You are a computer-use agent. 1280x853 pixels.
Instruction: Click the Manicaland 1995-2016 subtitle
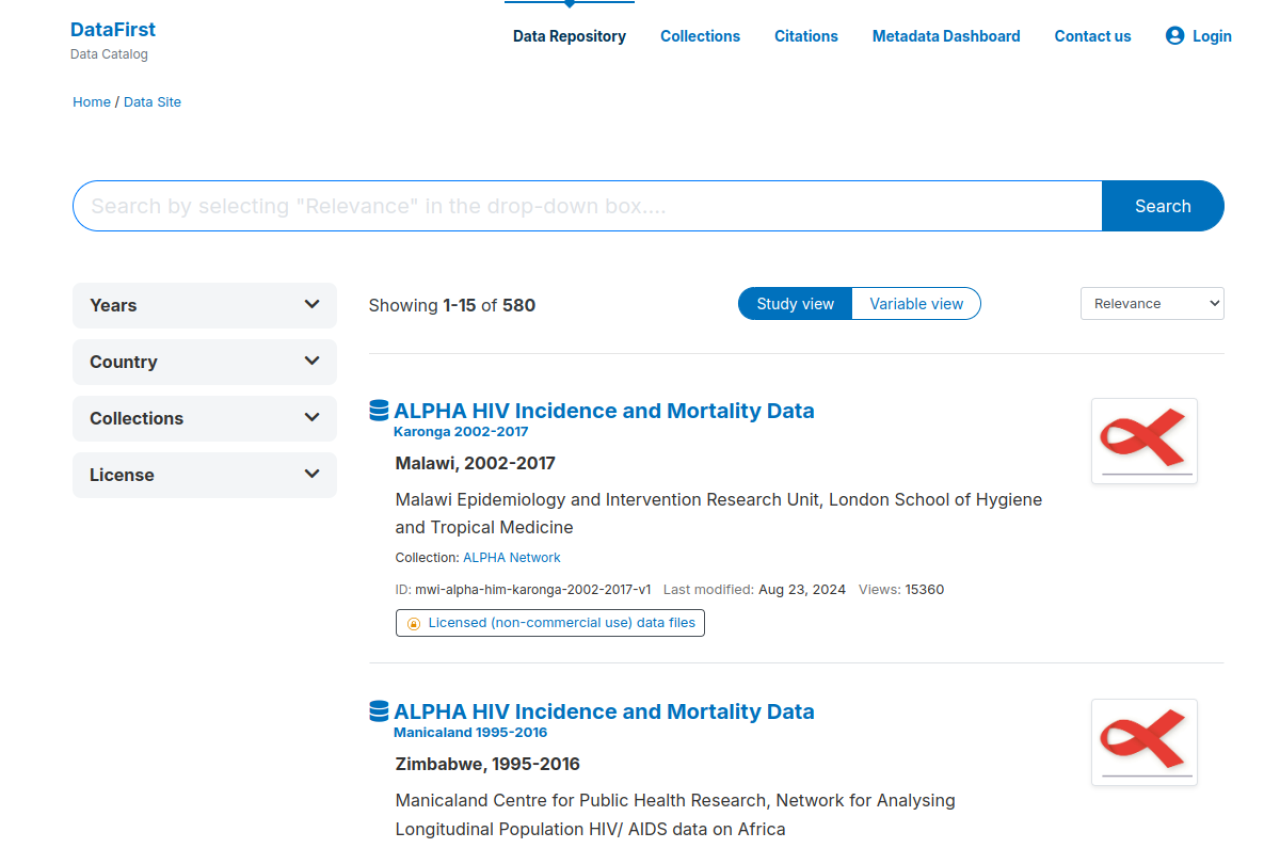coord(471,733)
